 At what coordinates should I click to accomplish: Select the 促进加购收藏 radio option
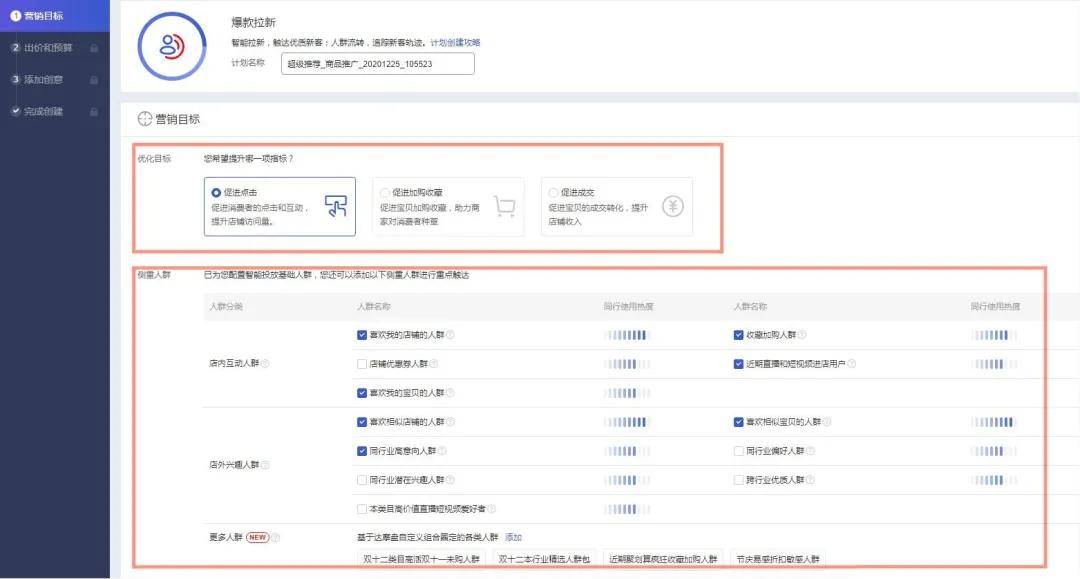(x=385, y=192)
